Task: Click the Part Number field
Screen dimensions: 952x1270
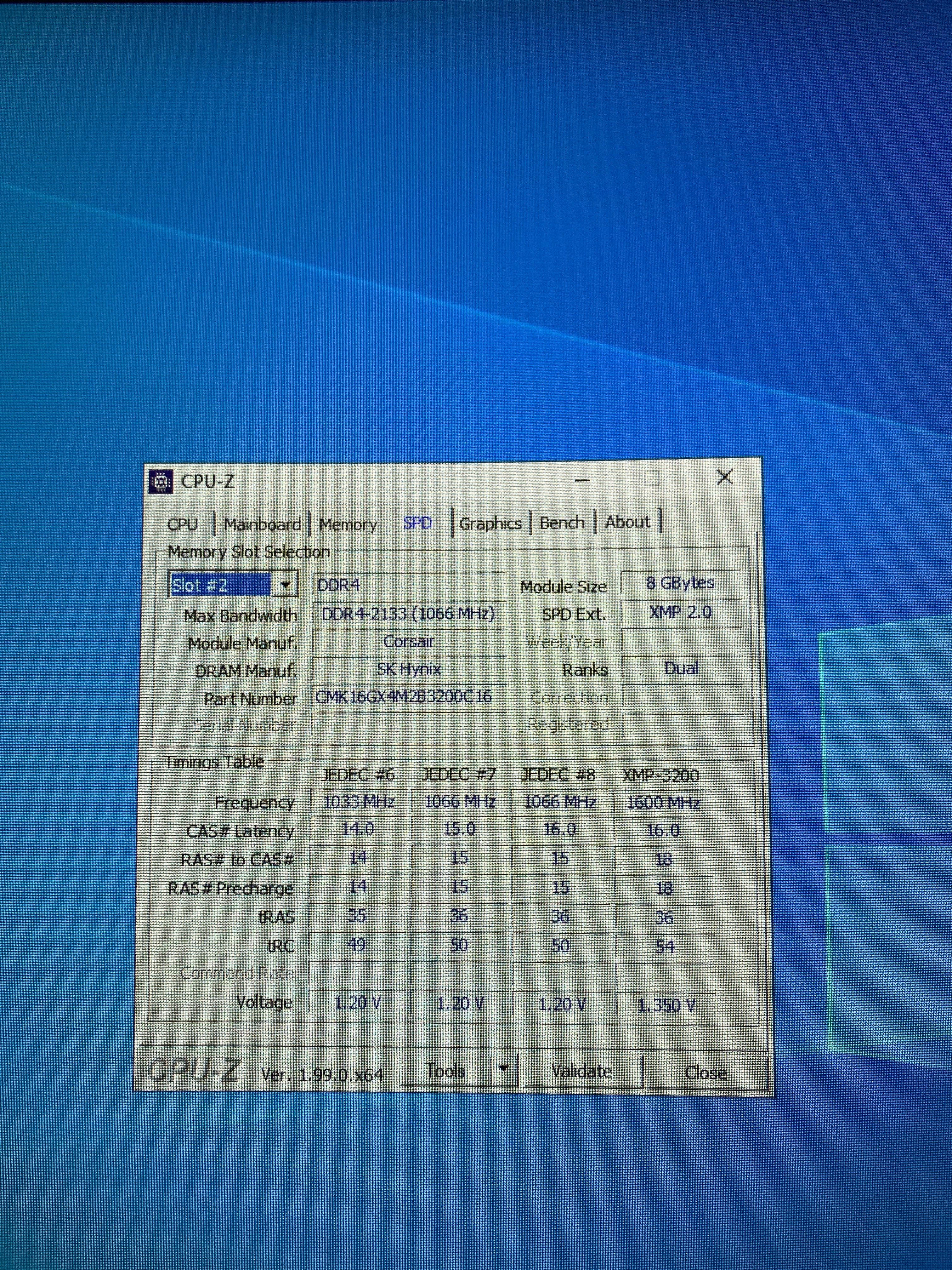Action: pyautogui.click(x=409, y=697)
